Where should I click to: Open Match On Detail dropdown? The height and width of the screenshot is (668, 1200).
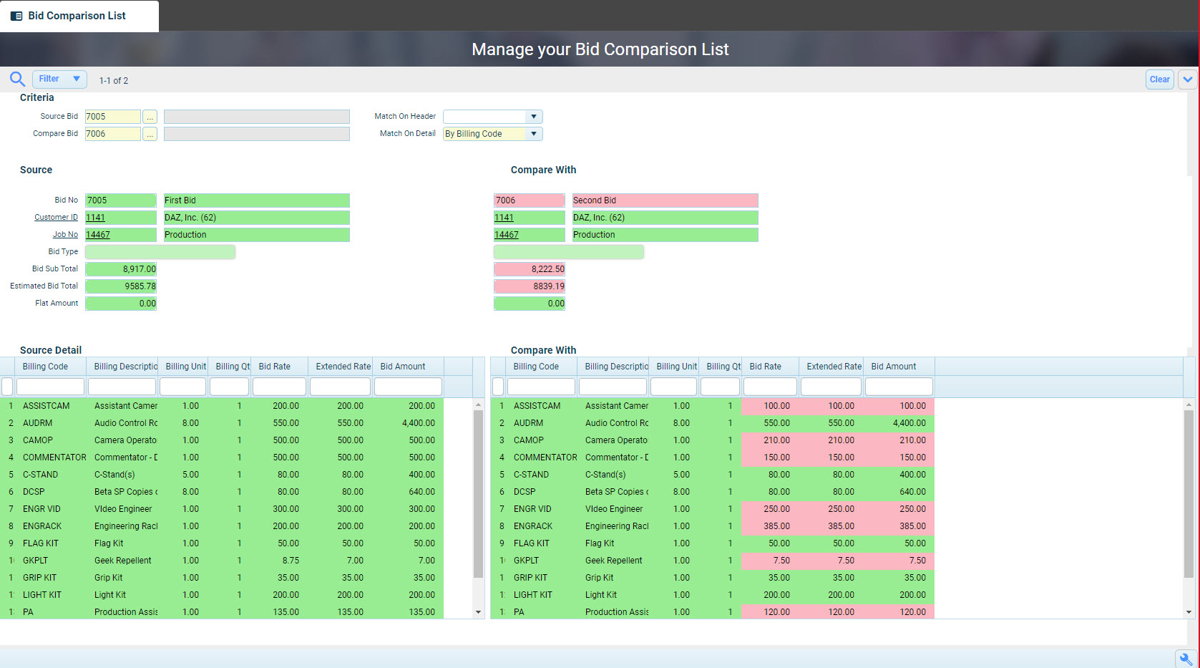pos(534,134)
